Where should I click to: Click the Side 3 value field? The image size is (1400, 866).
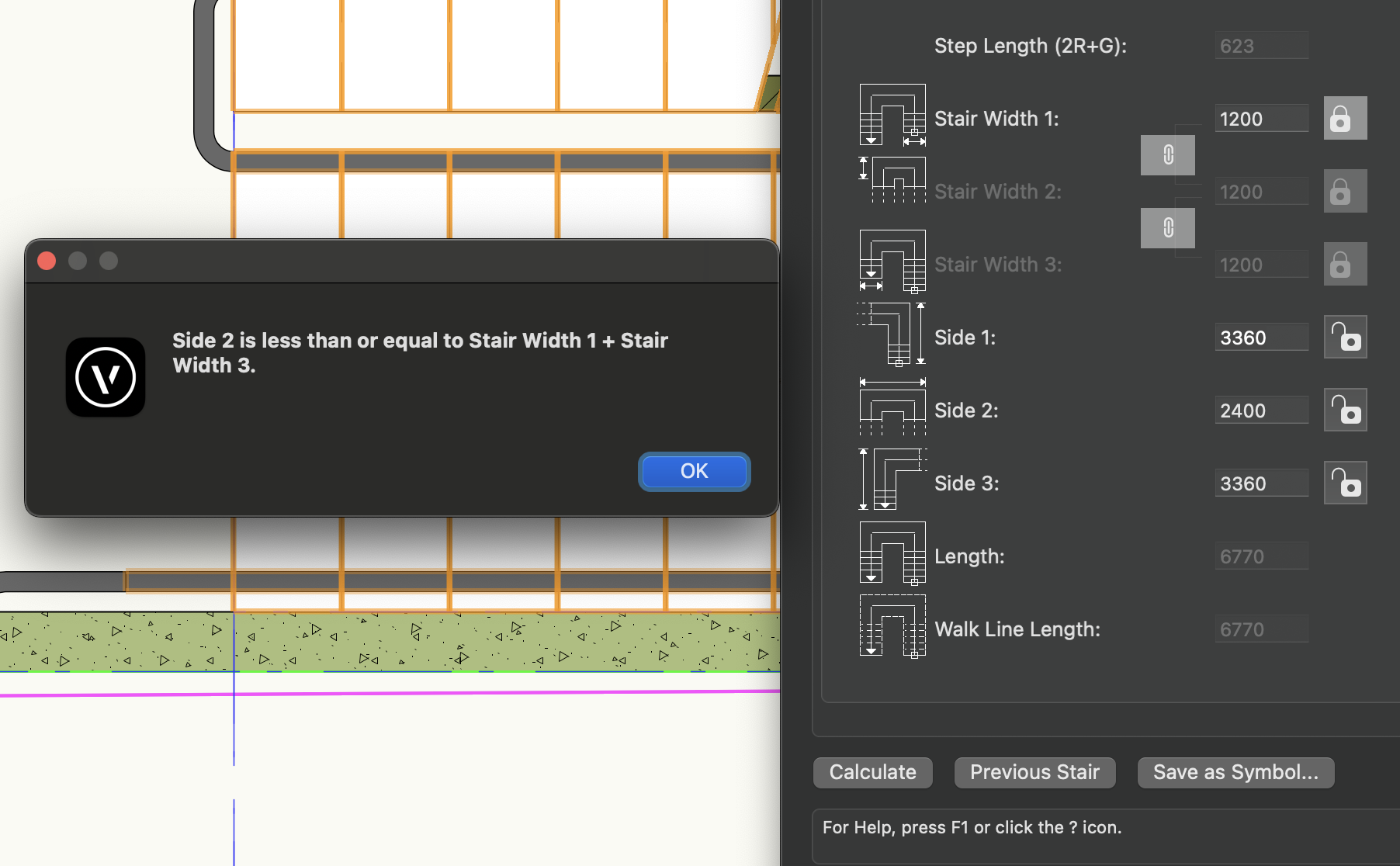click(x=1260, y=483)
